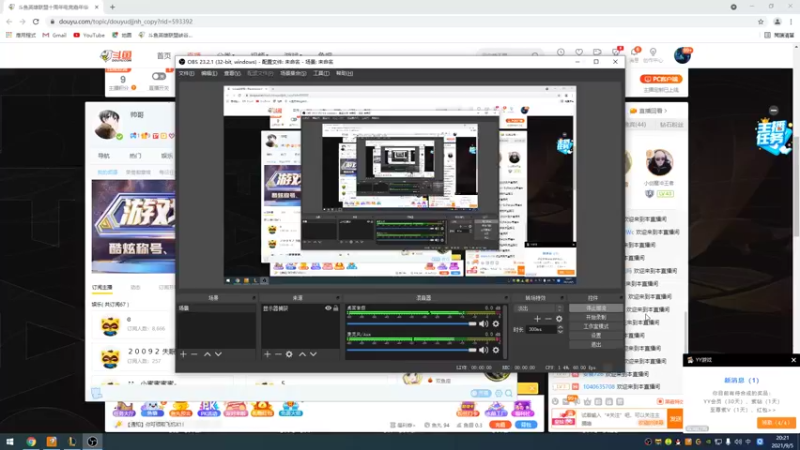800x450 pixels.
Task: Mute microphone/Aux speaker icon in mixer
Action: (484, 350)
